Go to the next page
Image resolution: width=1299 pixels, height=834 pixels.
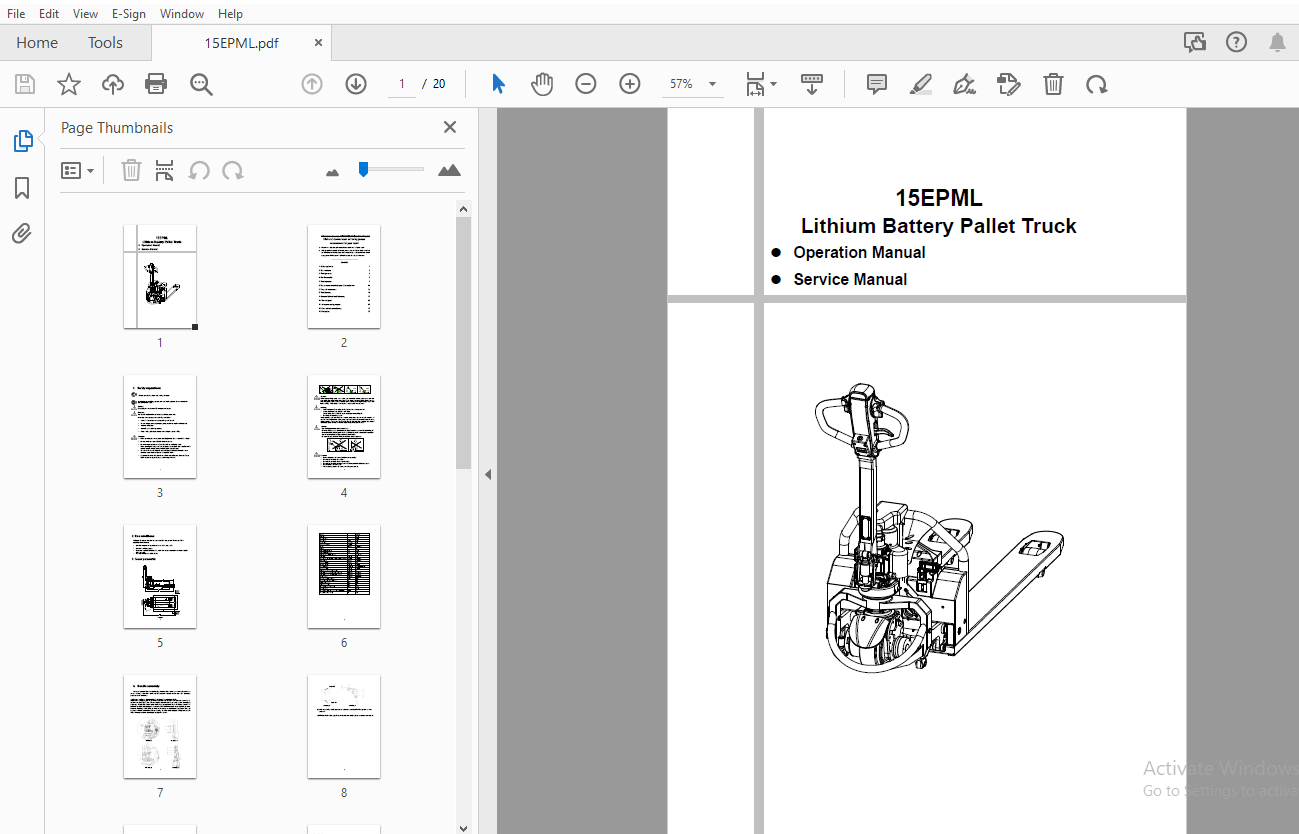(356, 84)
